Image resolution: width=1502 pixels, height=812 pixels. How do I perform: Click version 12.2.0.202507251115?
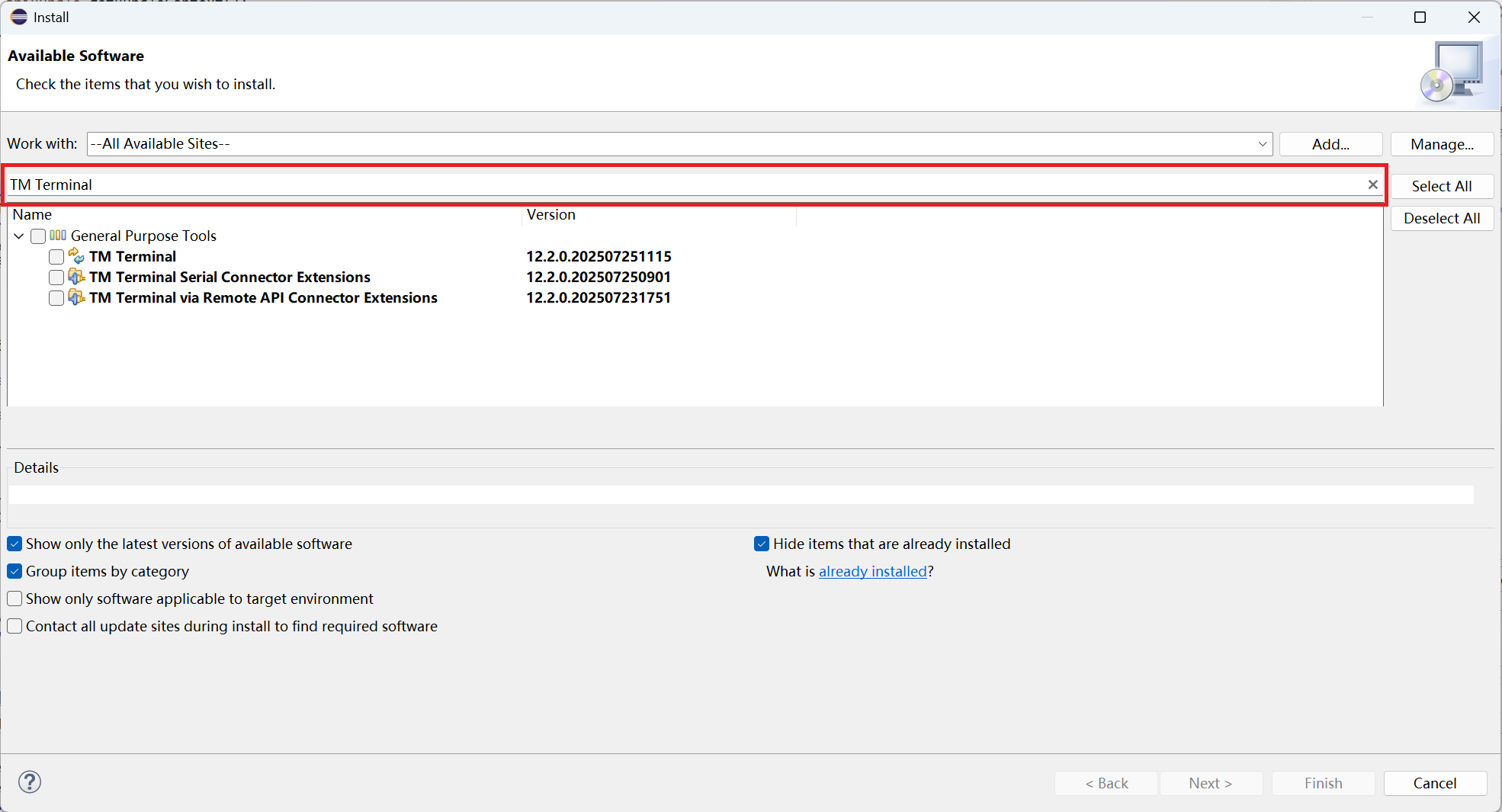(x=599, y=256)
